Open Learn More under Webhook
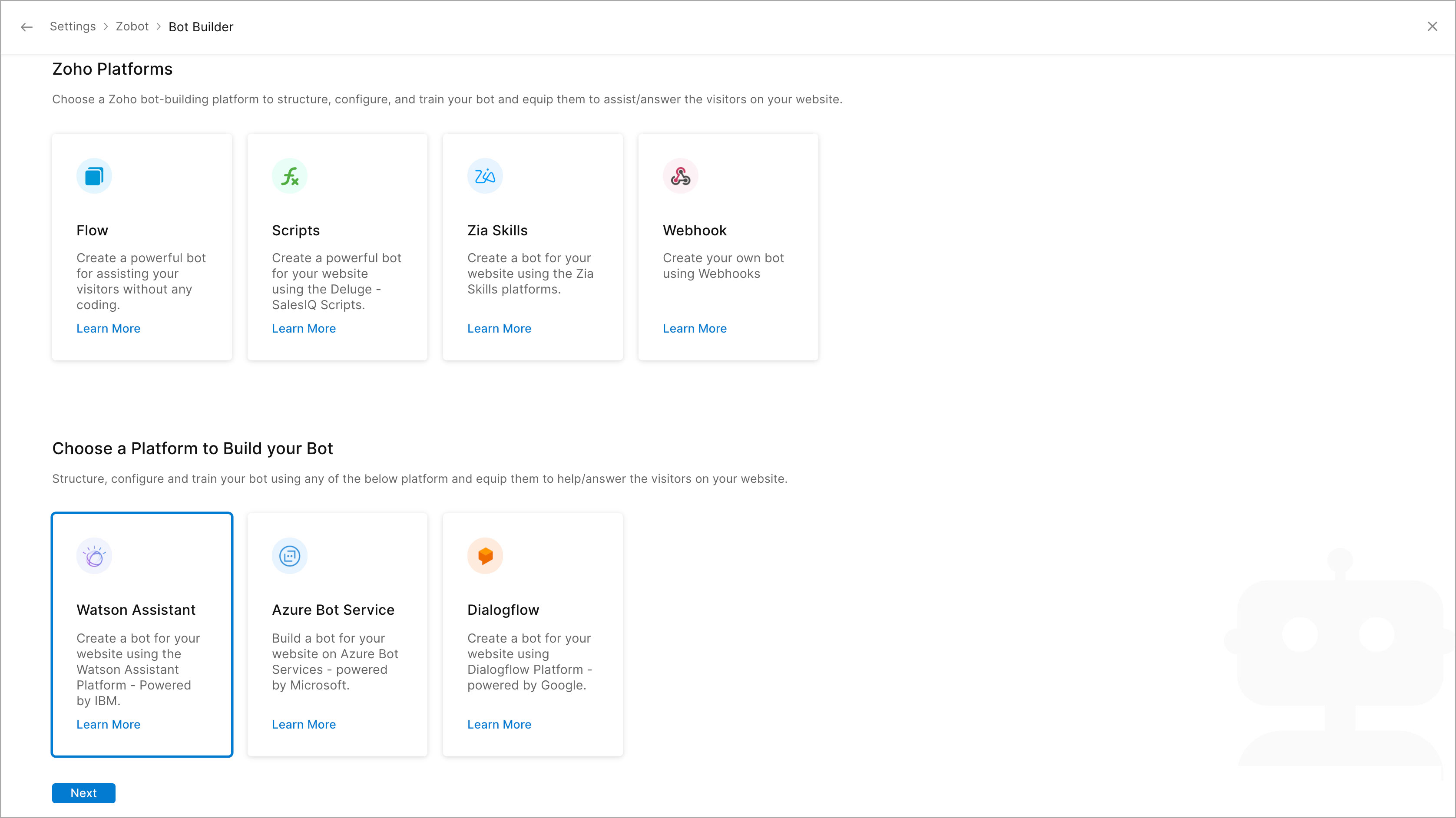 694,329
